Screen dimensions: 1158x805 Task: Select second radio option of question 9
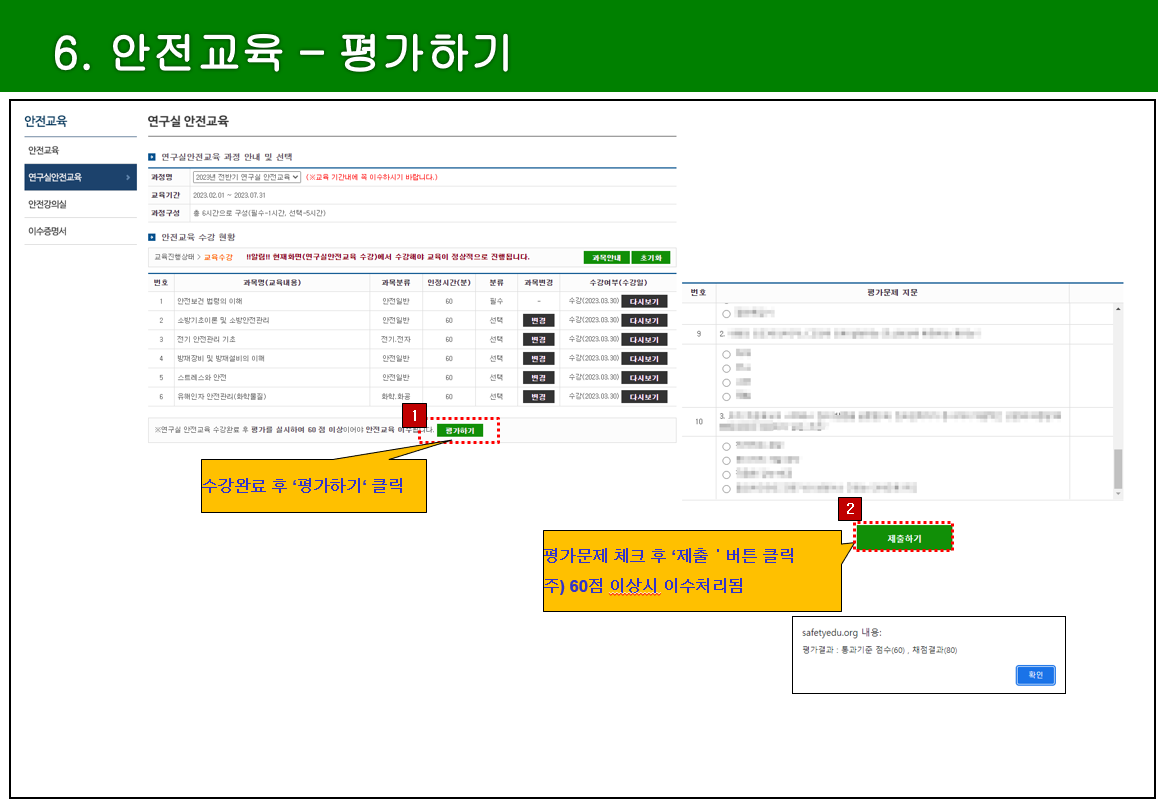click(727, 369)
